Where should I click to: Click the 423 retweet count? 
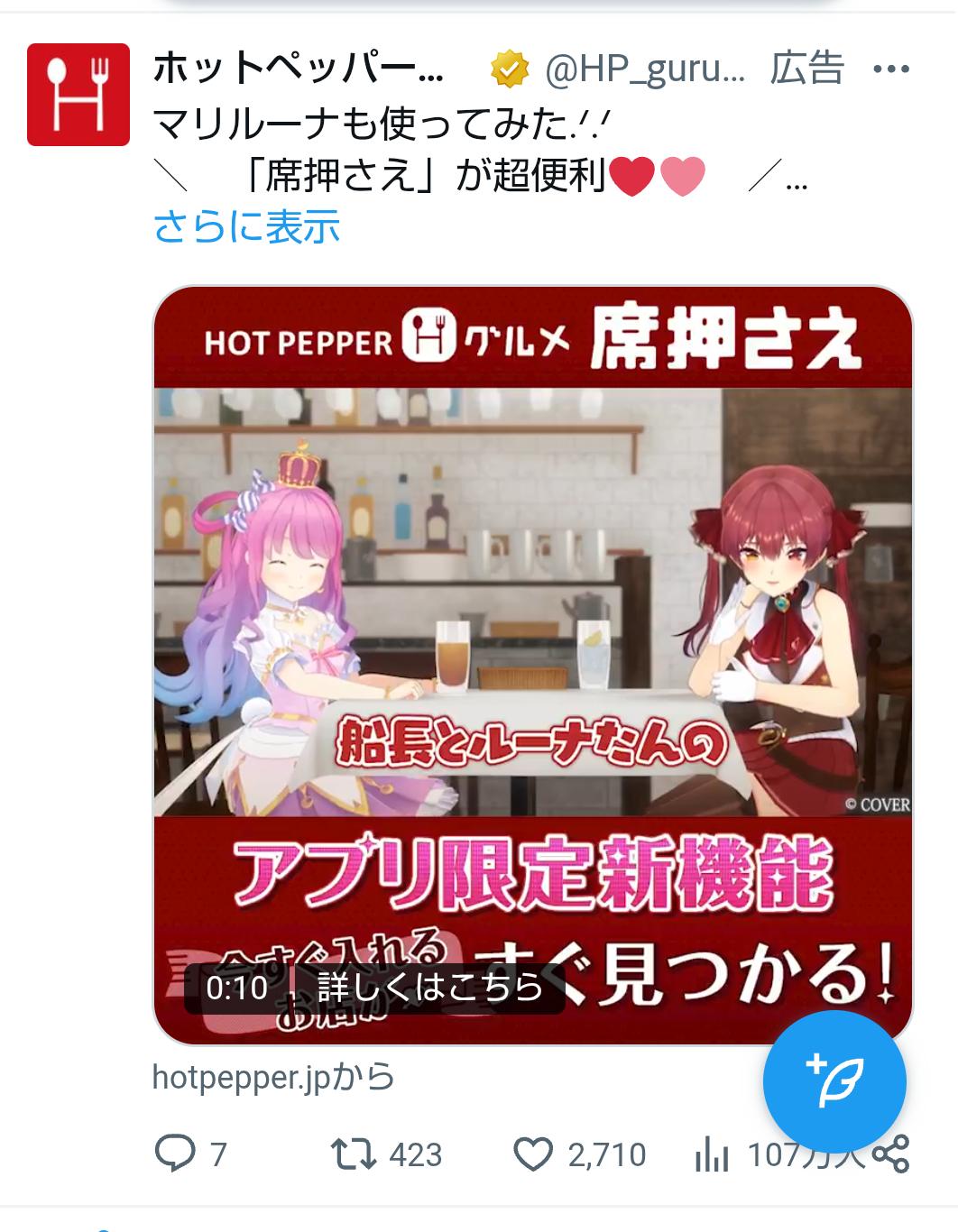[x=416, y=1154]
